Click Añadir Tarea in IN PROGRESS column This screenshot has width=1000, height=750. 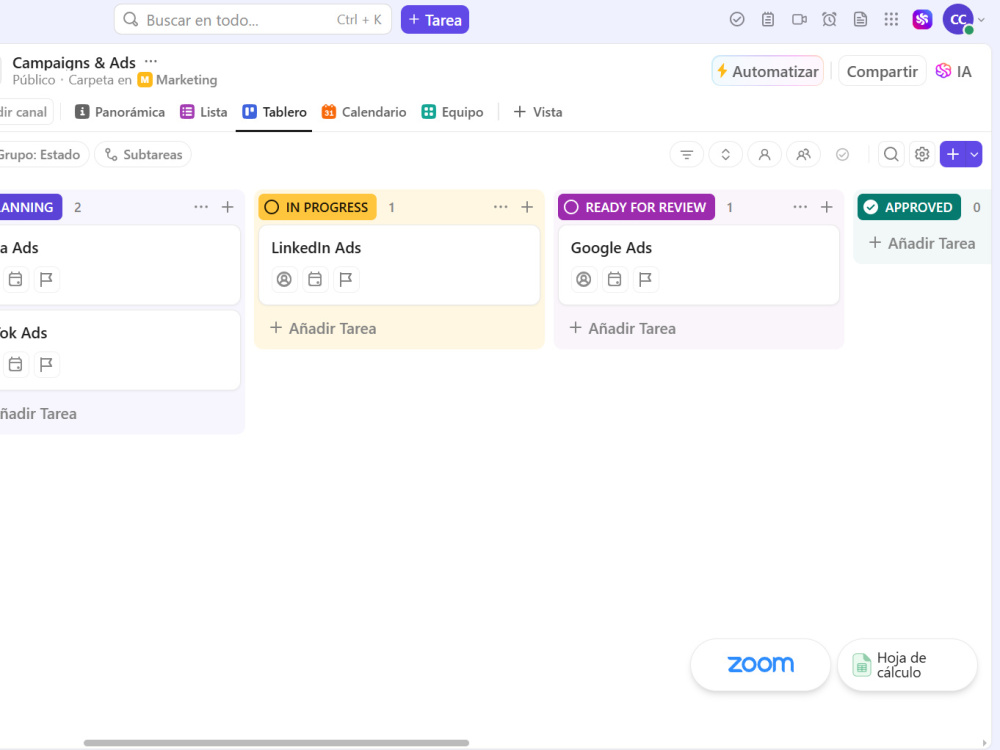(x=323, y=328)
